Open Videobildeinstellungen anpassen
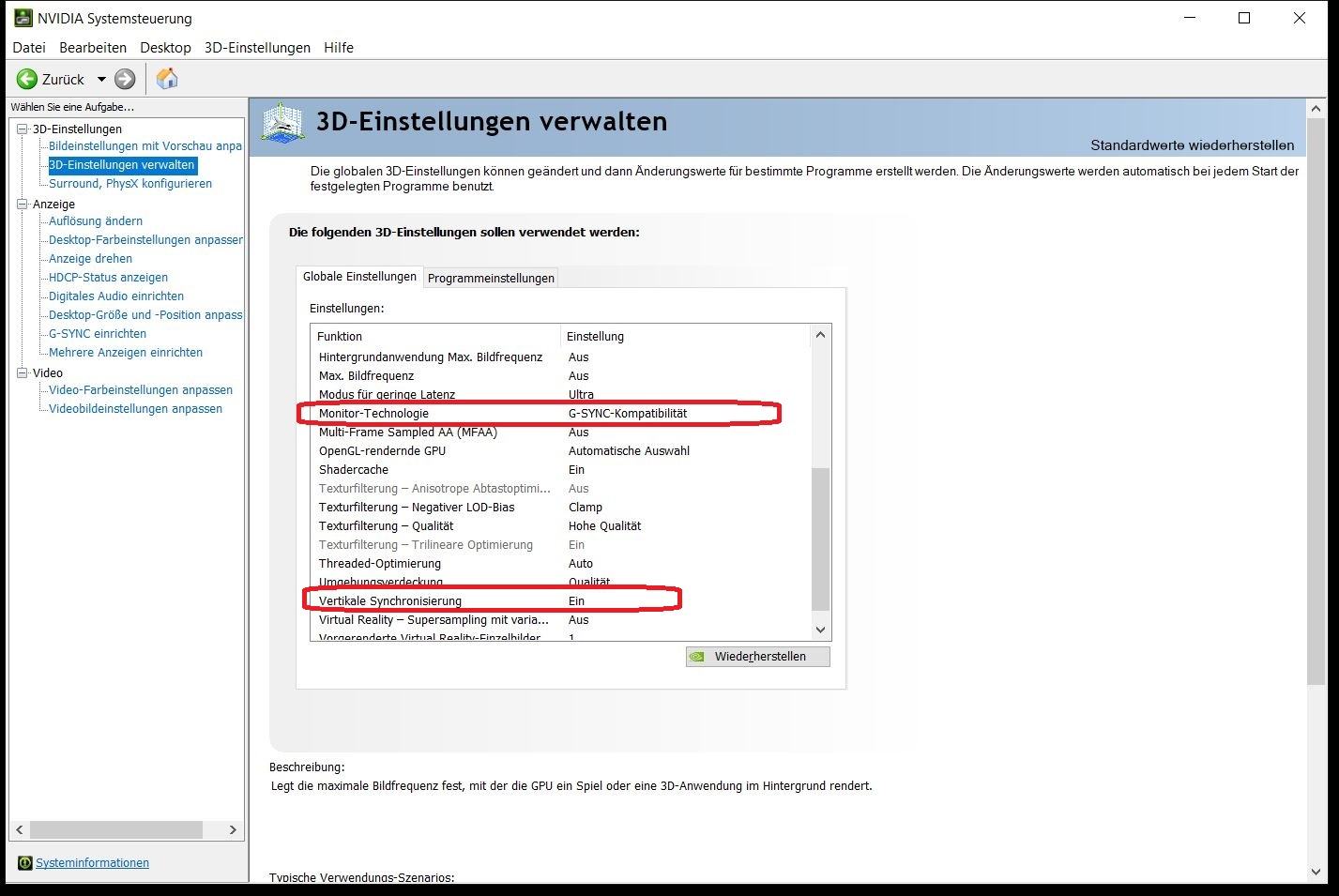 135,409
